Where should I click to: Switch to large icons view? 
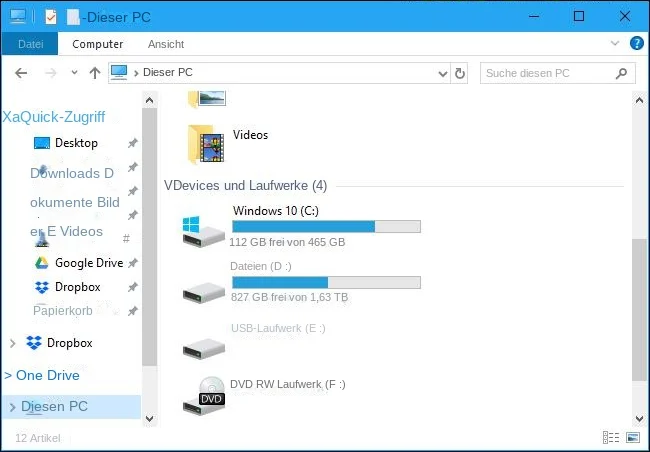[x=633, y=437]
